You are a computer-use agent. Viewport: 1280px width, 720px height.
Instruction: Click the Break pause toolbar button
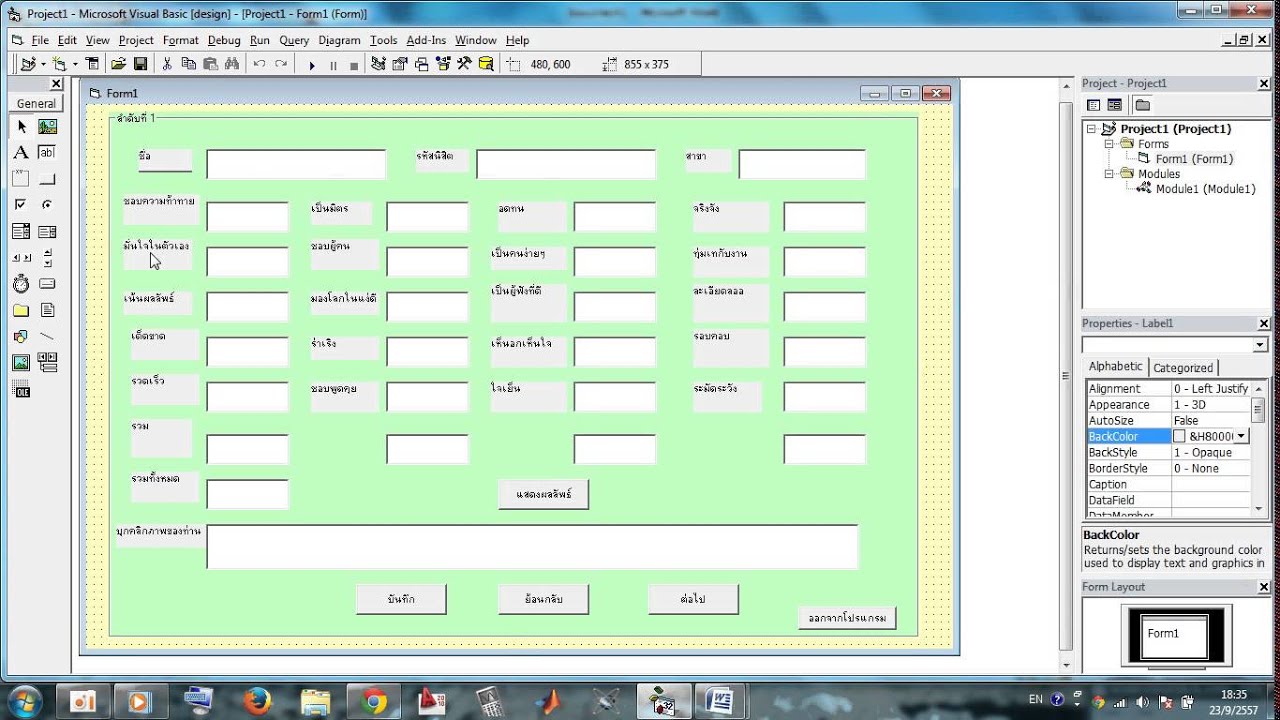pyautogui.click(x=333, y=65)
